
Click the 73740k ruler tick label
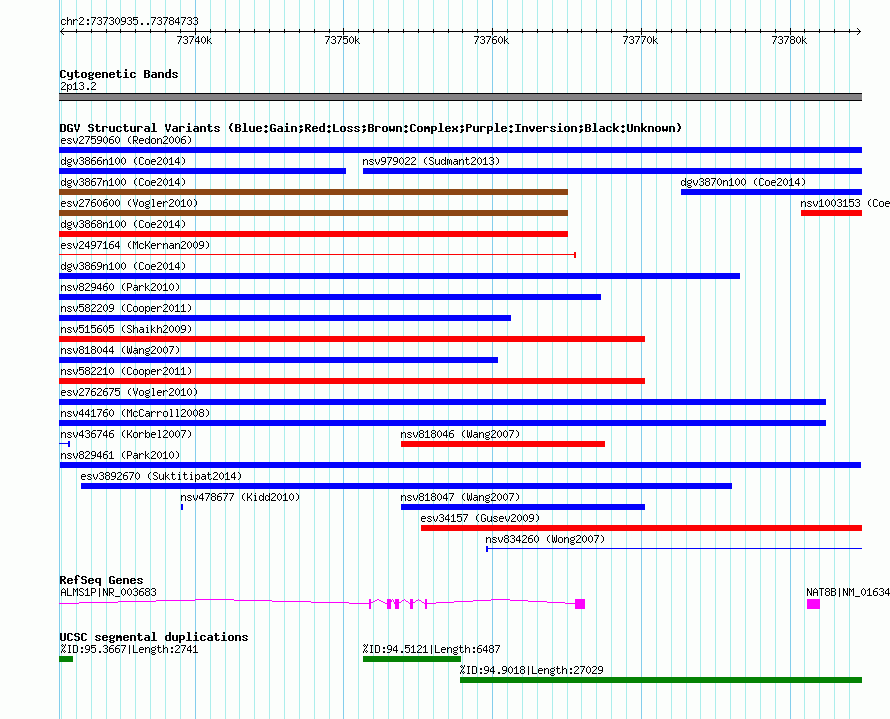click(x=194, y=40)
